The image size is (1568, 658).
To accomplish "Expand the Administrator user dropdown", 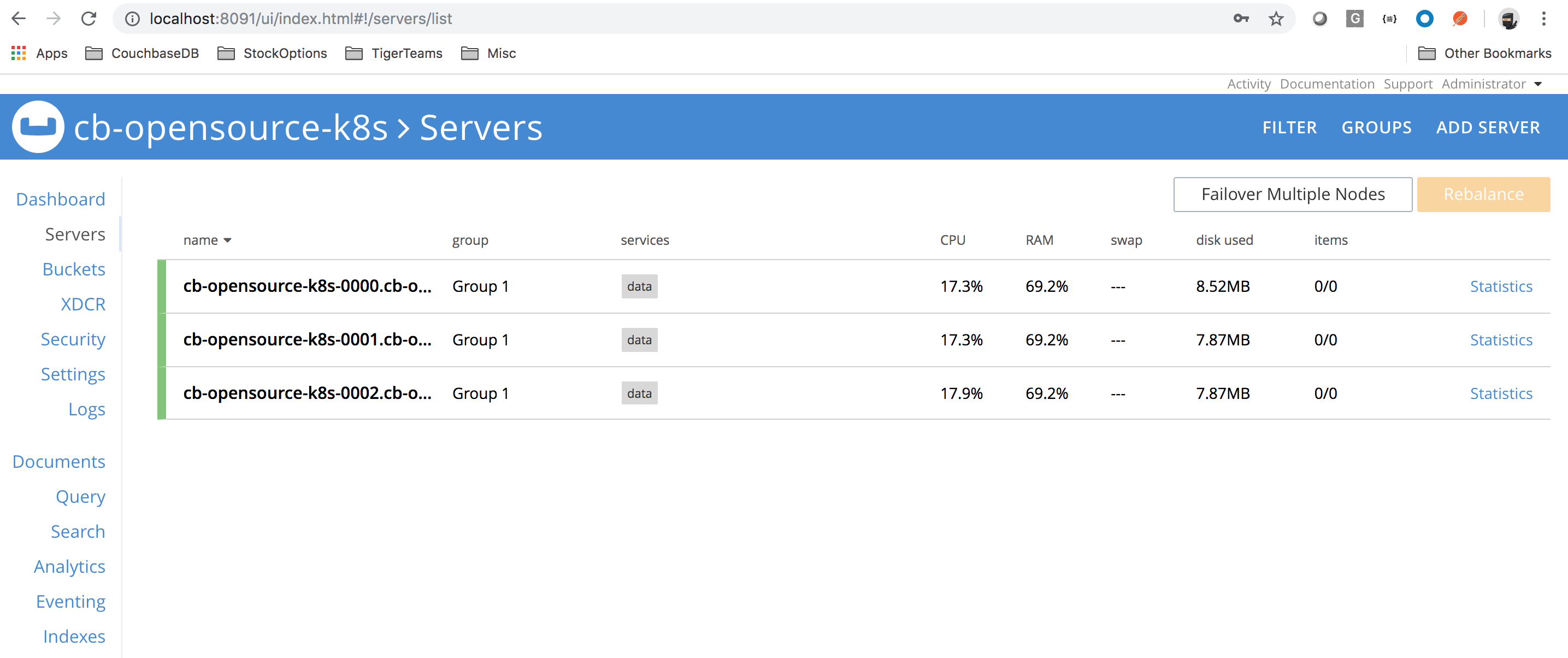I will pyautogui.click(x=1492, y=84).
